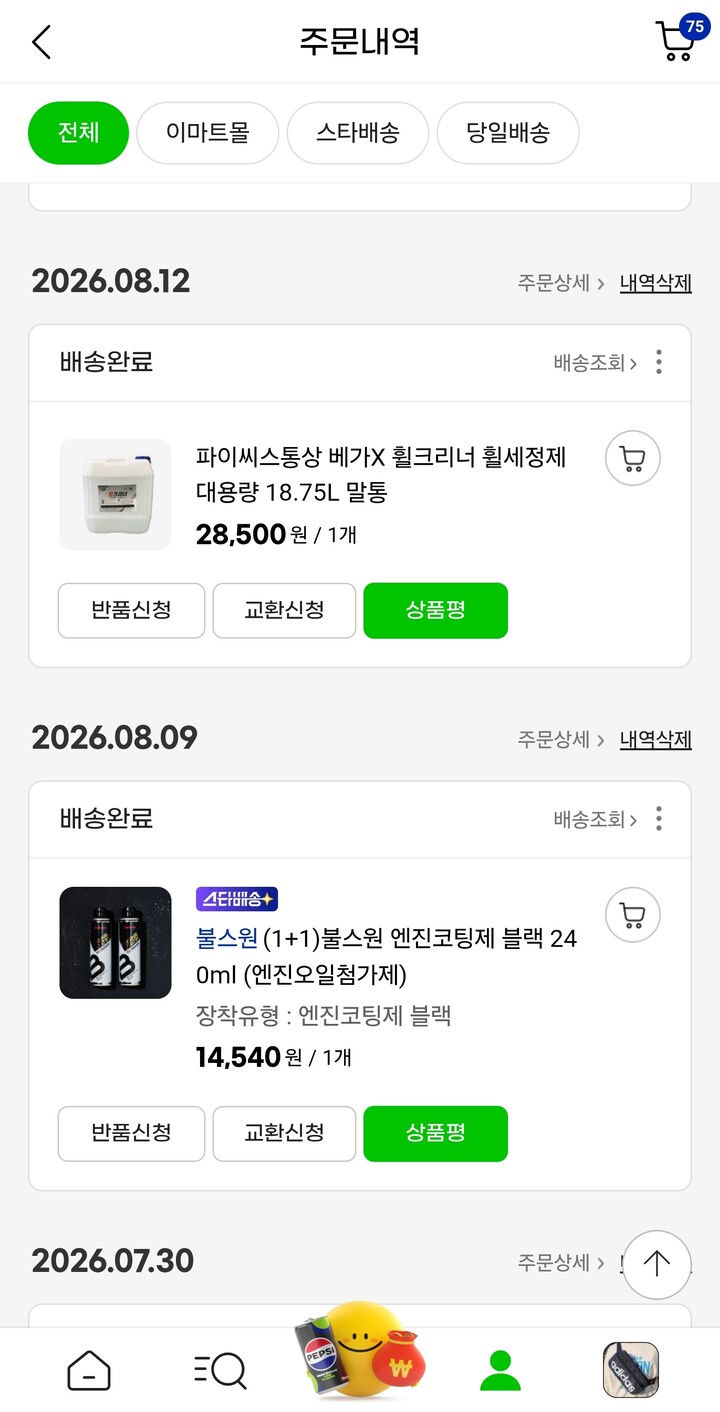The height and width of the screenshot is (1412, 720).
Task: Open 주문상세 for 2026.08.12 order
Action: (561, 283)
